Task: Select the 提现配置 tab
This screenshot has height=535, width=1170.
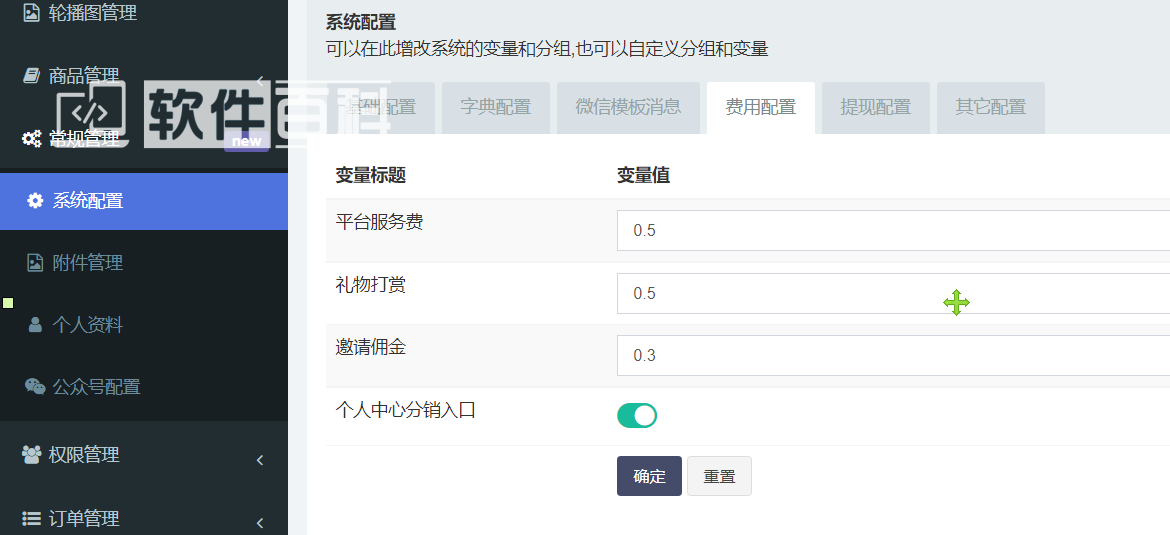Action: [875, 108]
